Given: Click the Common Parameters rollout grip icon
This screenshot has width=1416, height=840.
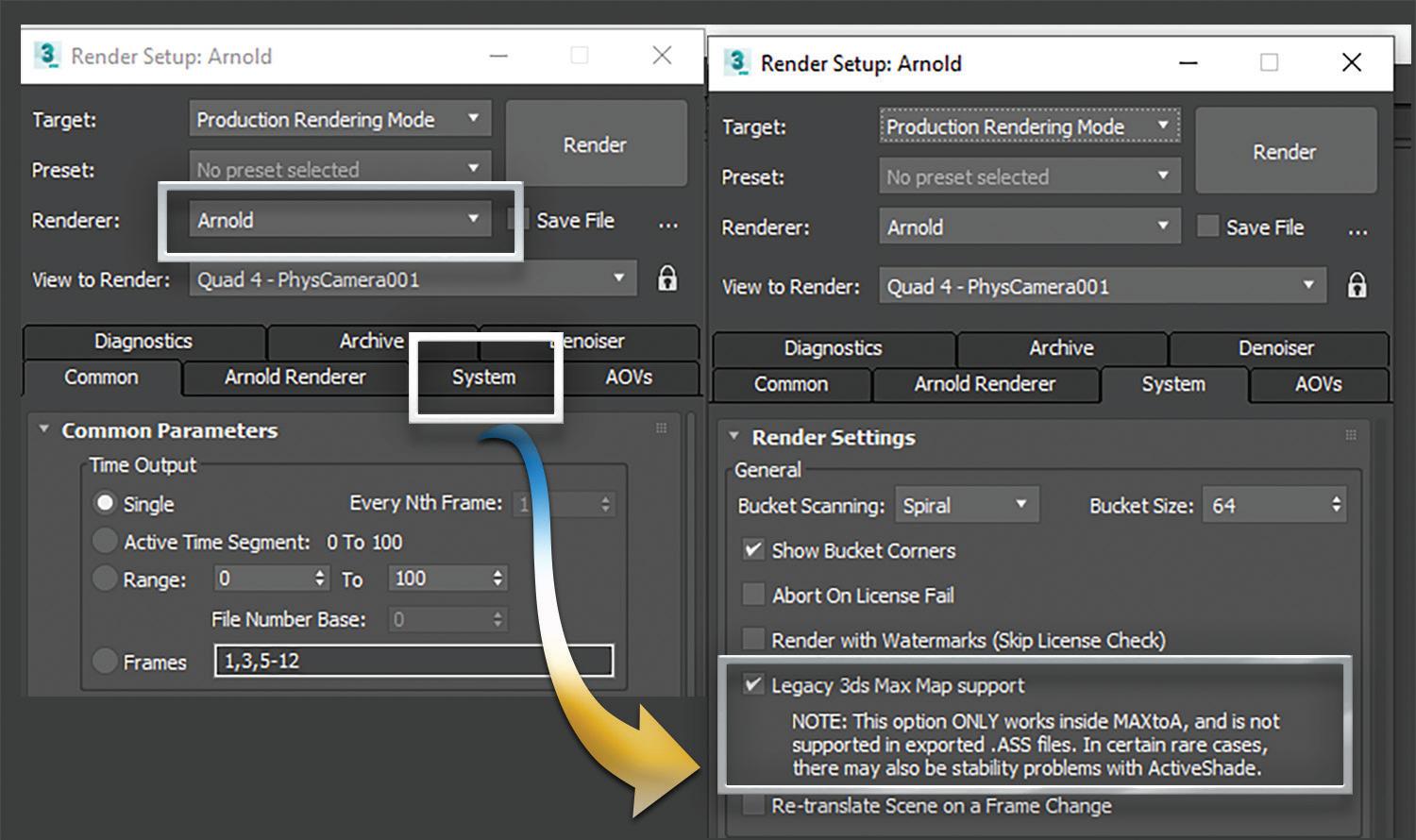Looking at the screenshot, I should click(661, 428).
